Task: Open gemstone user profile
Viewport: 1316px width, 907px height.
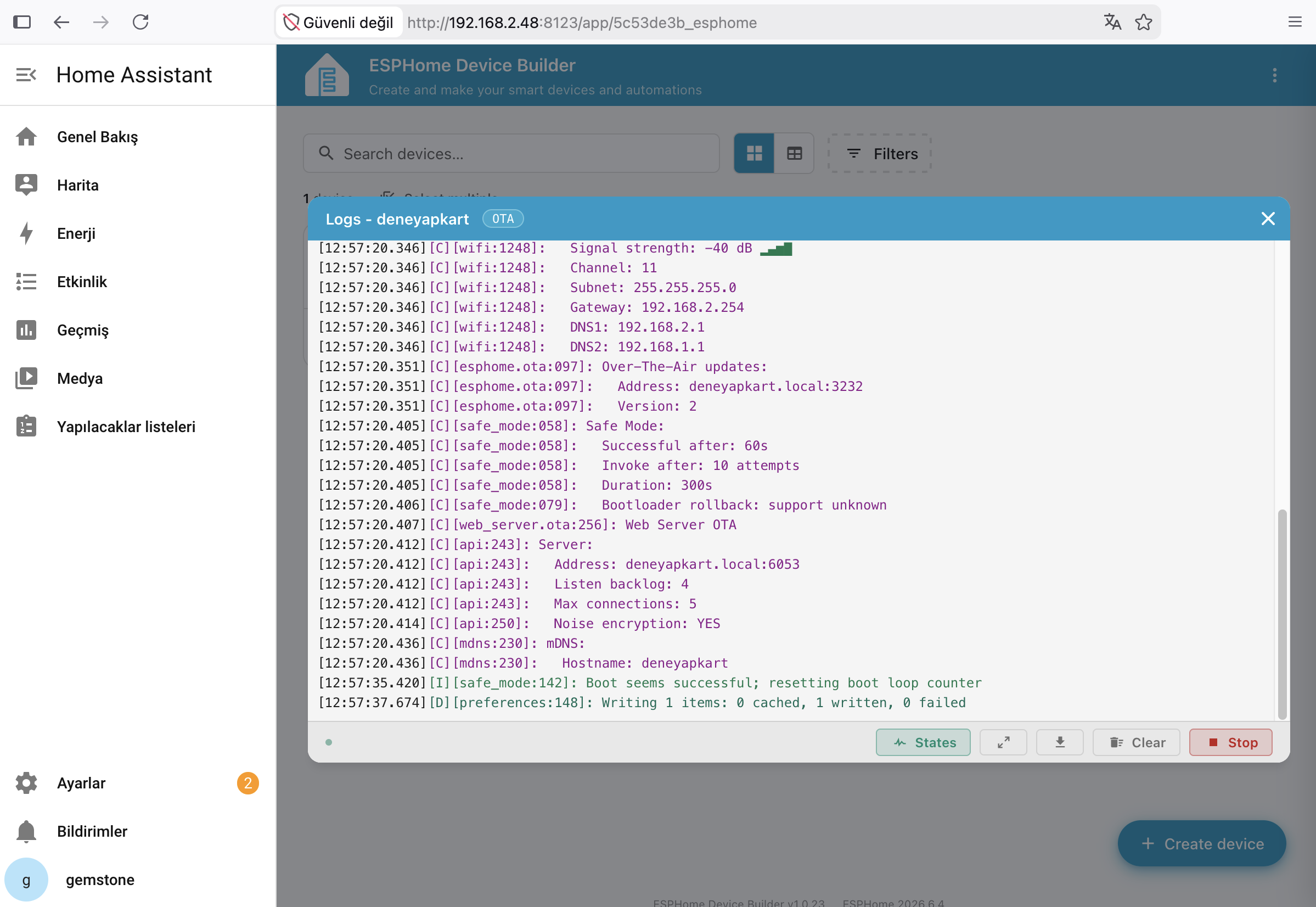Action: 138,880
